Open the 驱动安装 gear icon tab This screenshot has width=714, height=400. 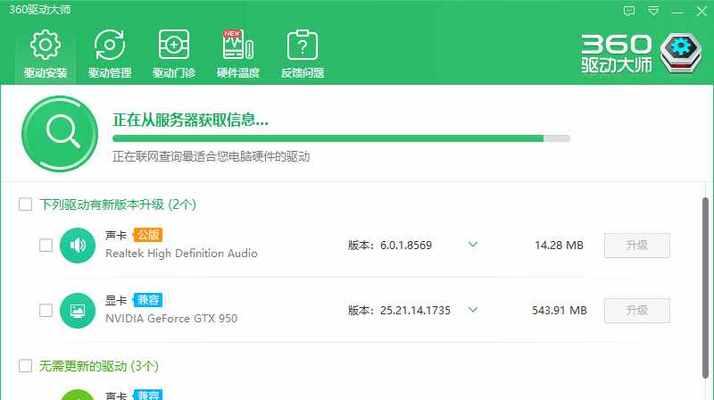click(45, 54)
